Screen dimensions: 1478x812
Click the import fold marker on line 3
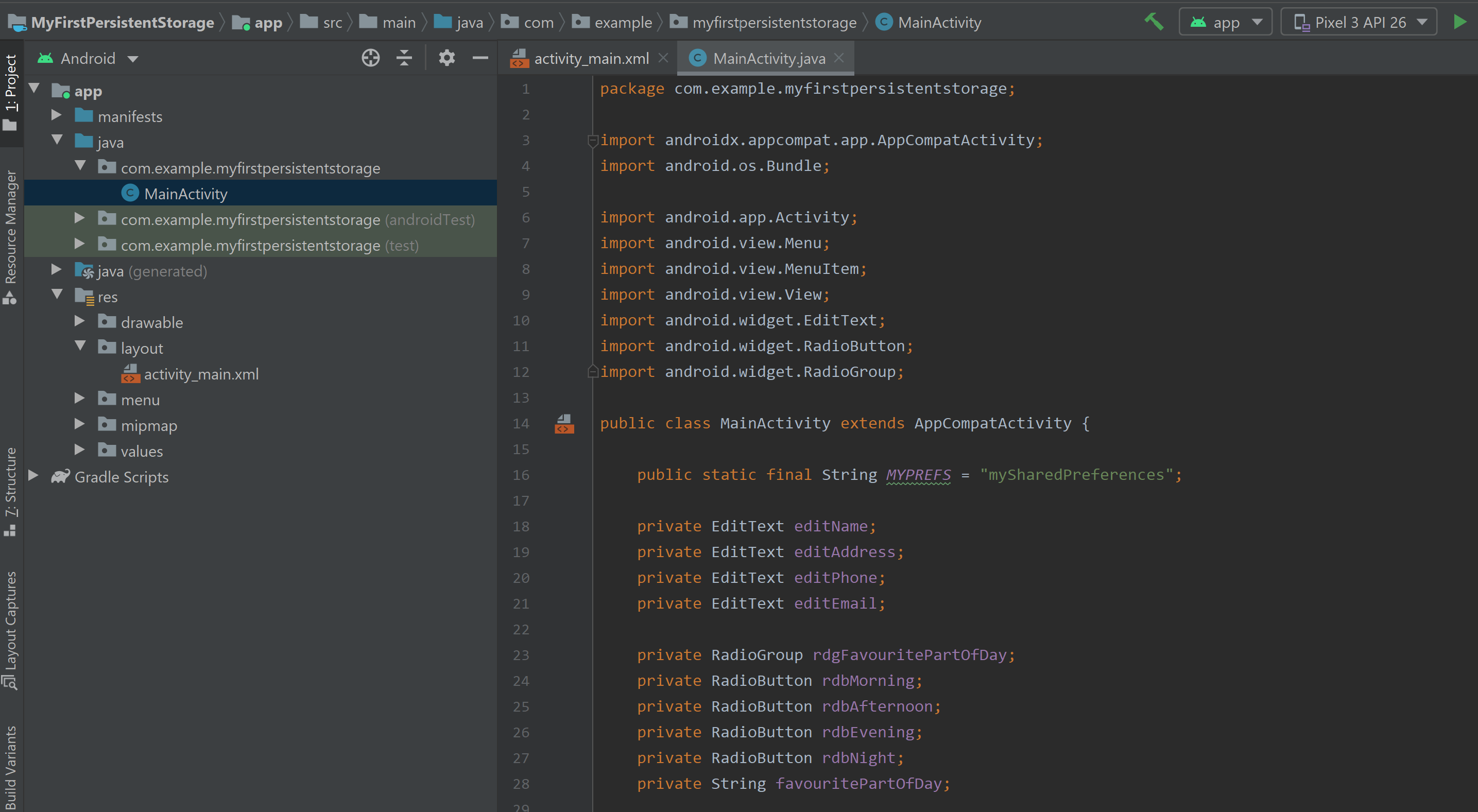tap(592, 140)
